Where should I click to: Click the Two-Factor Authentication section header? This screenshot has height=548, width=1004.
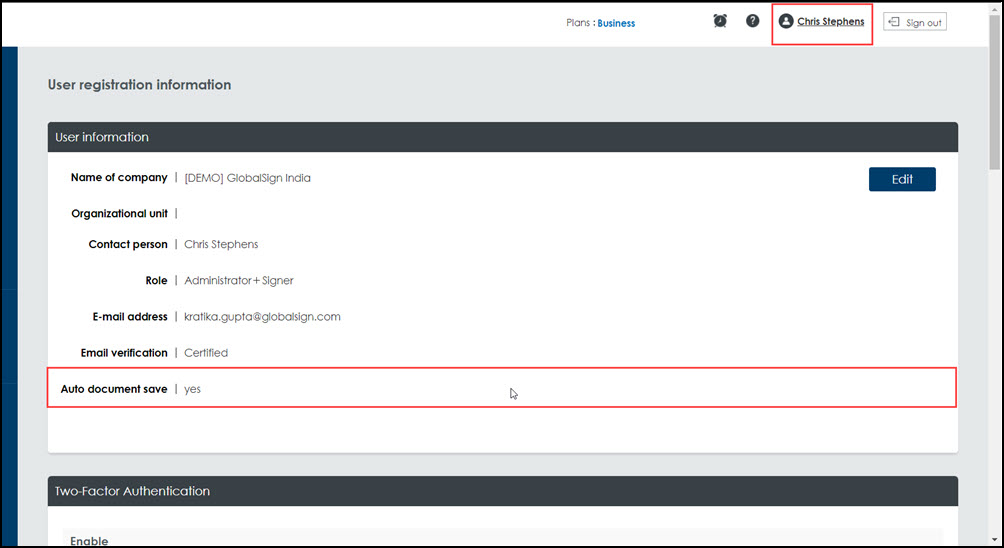click(x=503, y=491)
